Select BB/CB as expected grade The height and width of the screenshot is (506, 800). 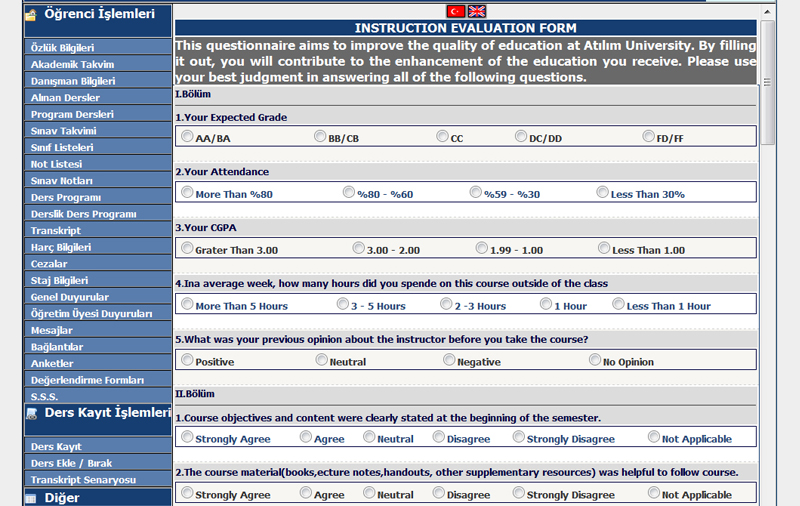[x=320, y=136]
